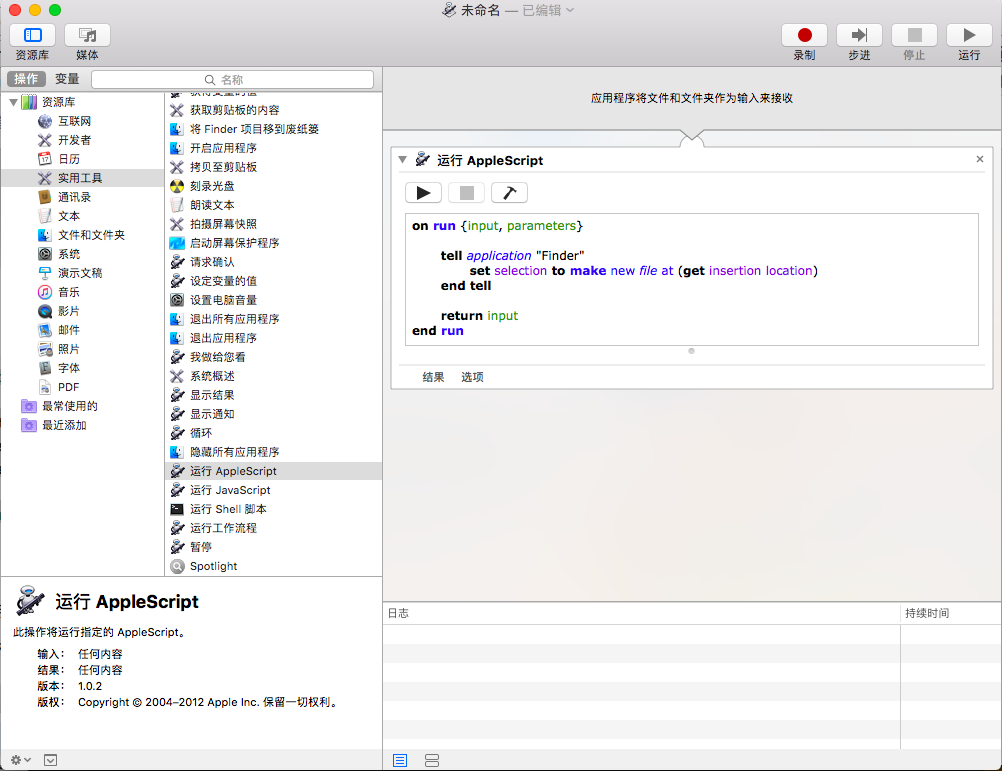This screenshot has height=771, width=1002.
Task: Open the 媒体 media browser
Action: [88, 35]
